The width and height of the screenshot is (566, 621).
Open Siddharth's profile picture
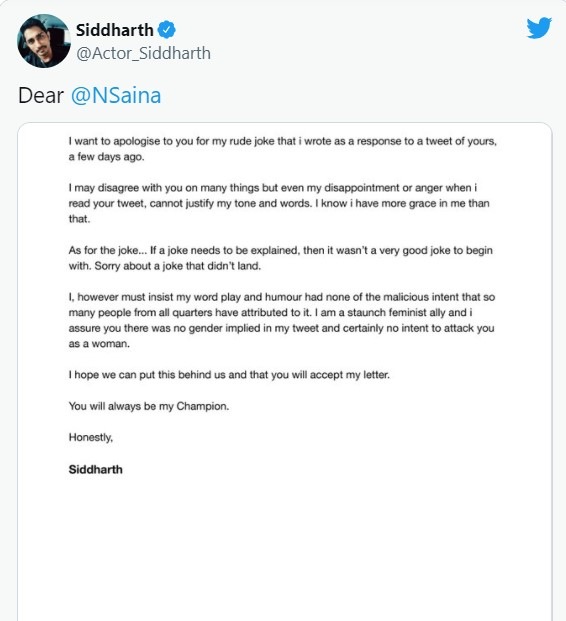pyautogui.click(x=44, y=41)
